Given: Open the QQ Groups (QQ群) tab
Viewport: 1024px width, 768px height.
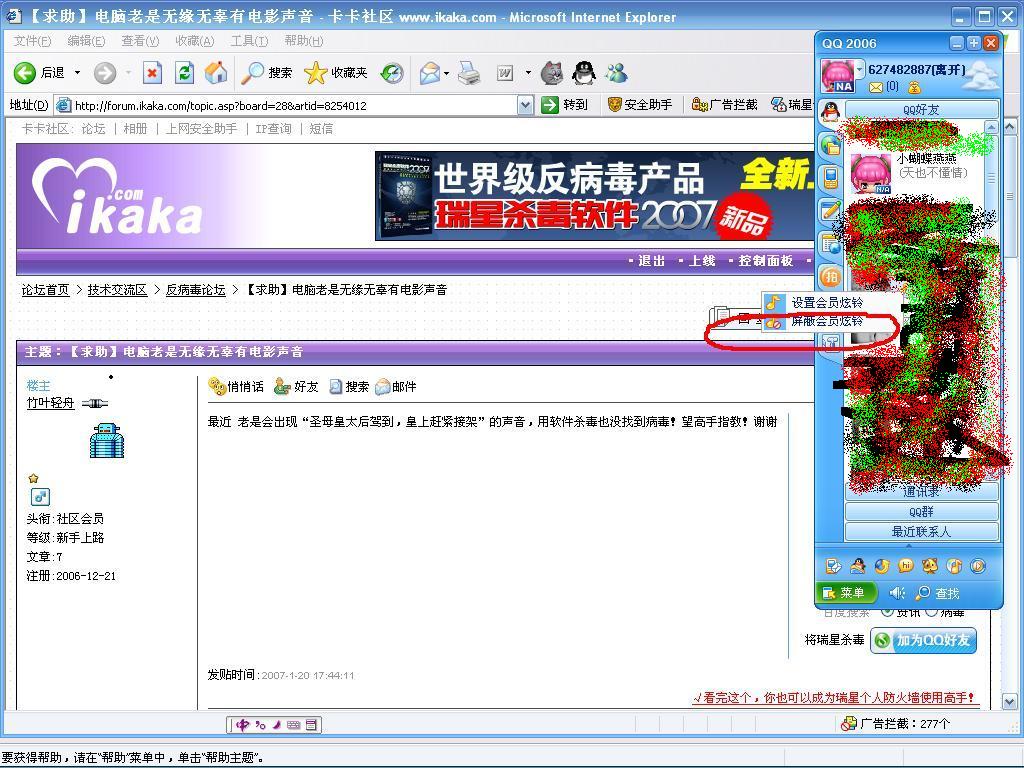Looking at the screenshot, I should pyautogui.click(x=921, y=511).
